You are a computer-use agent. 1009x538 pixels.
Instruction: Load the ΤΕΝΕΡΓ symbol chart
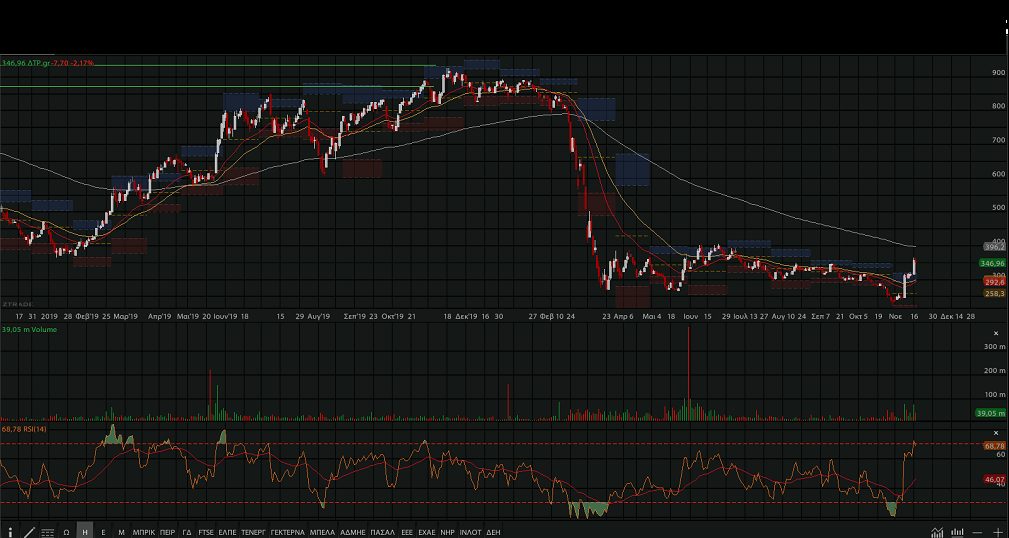click(x=254, y=532)
